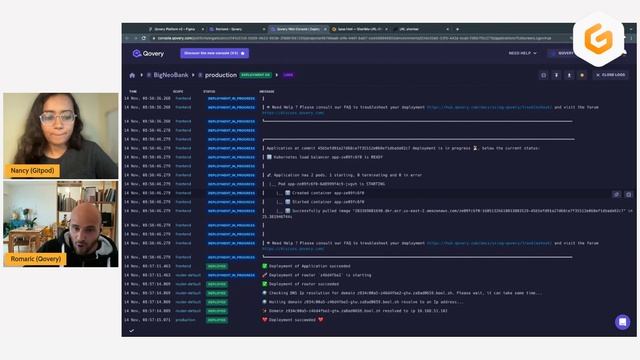Open BigNeoBank breadcrumb link
Image resolution: width=640 pixels, height=360 pixels.
pyautogui.click(x=171, y=75)
